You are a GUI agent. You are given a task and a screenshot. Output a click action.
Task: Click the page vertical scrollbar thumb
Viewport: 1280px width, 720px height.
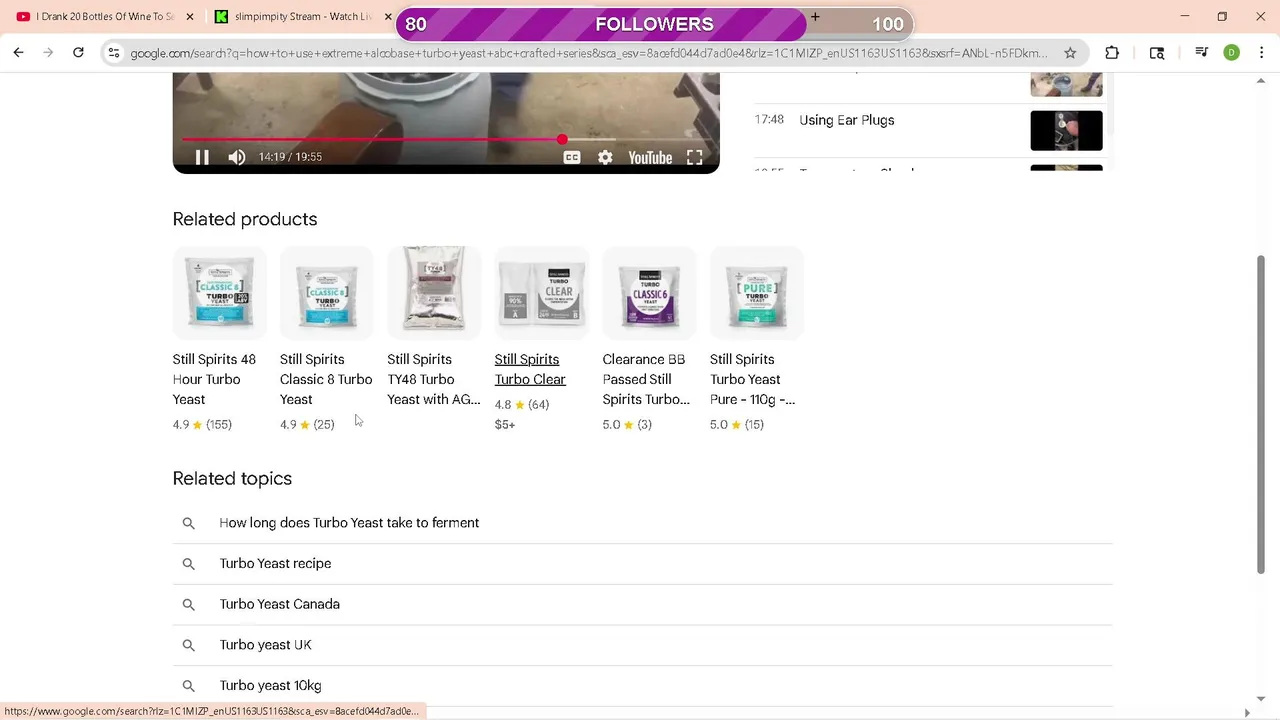(x=1261, y=414)
